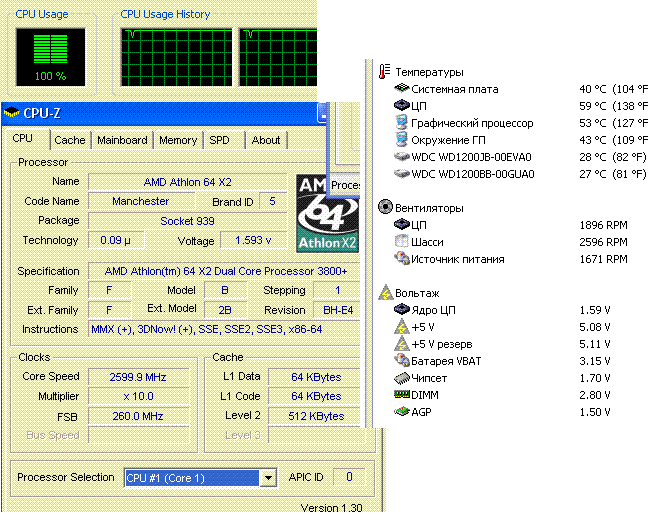Click the Источник питания icon

coord(401,258)
